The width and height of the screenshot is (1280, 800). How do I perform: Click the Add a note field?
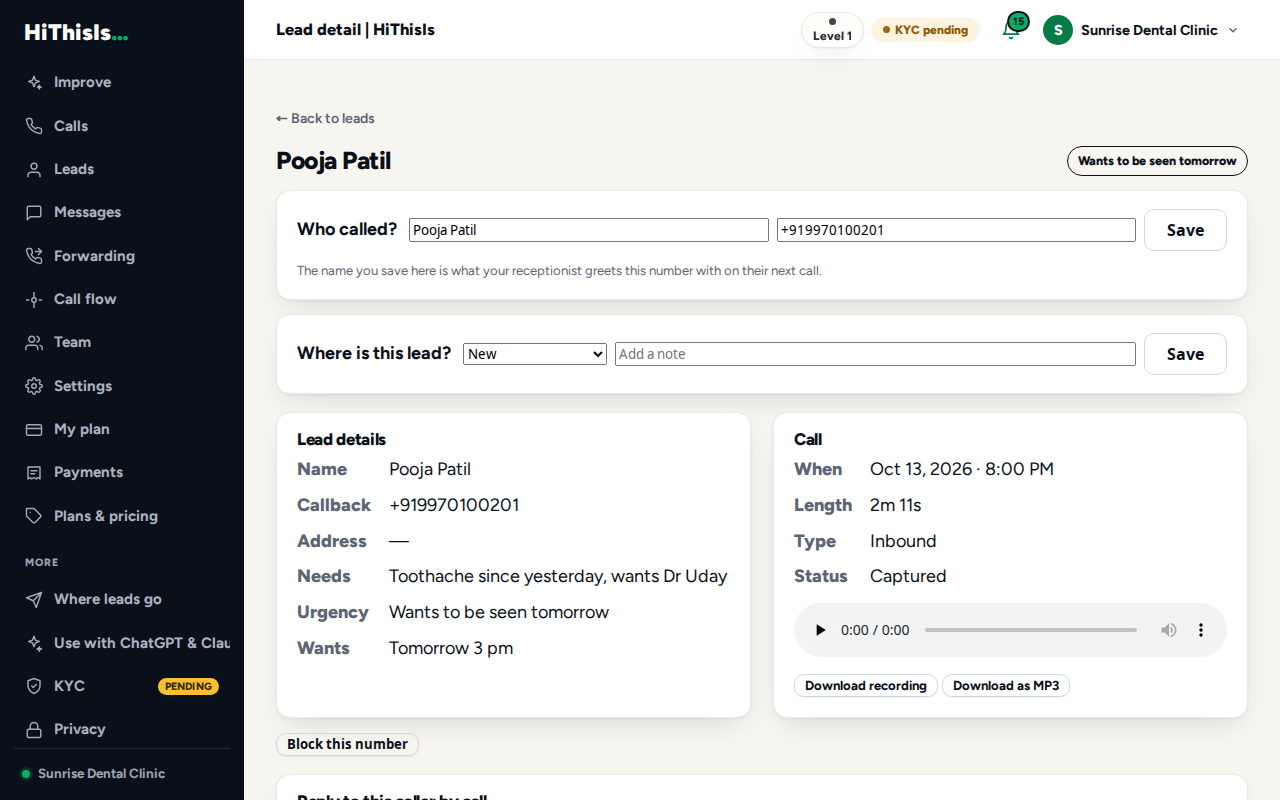(875, 354)
